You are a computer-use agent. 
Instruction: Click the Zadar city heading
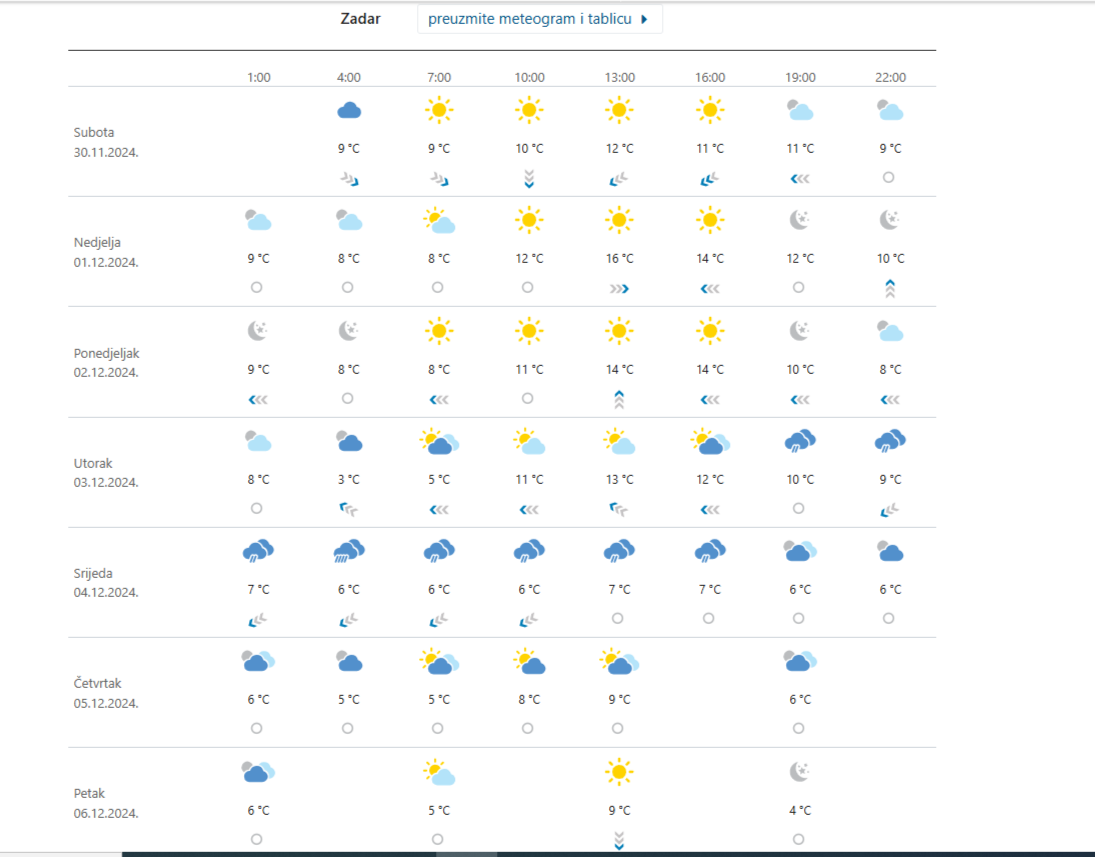360,19
